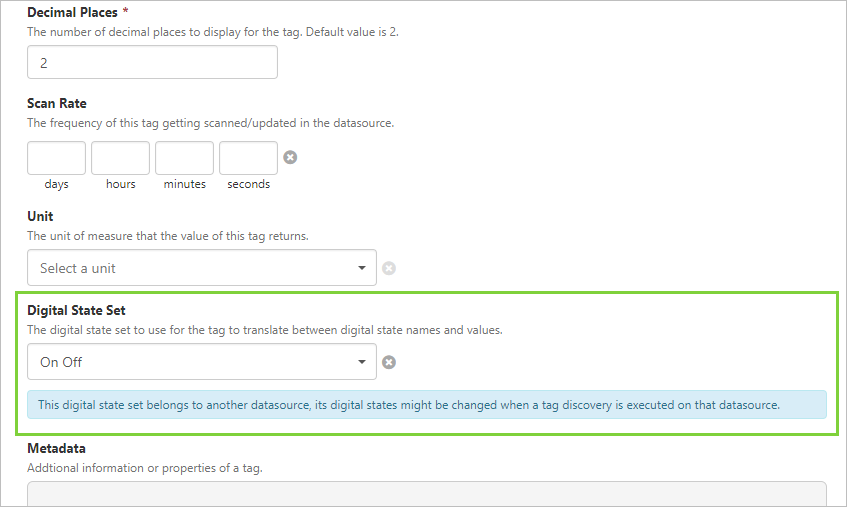
Task: Click the blue datasource warning banner
Action: (x=427, y=405)
